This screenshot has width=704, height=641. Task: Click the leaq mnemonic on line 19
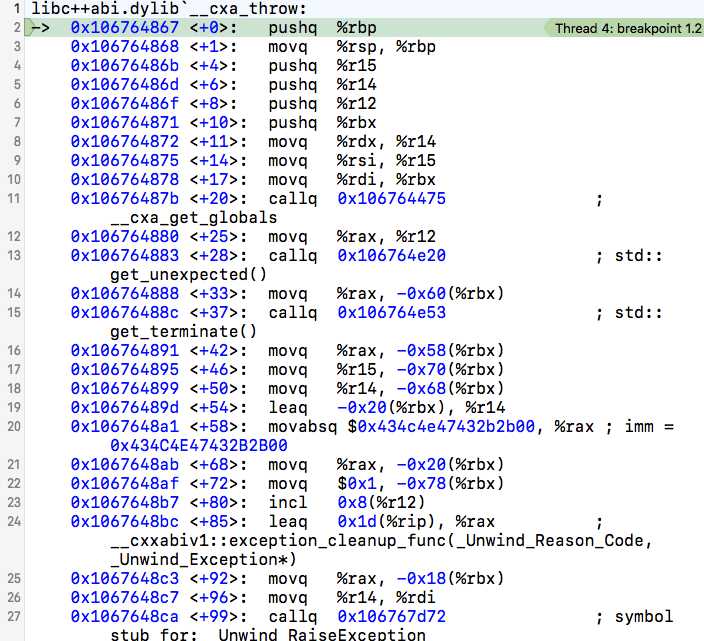click(x=288, y=408)
